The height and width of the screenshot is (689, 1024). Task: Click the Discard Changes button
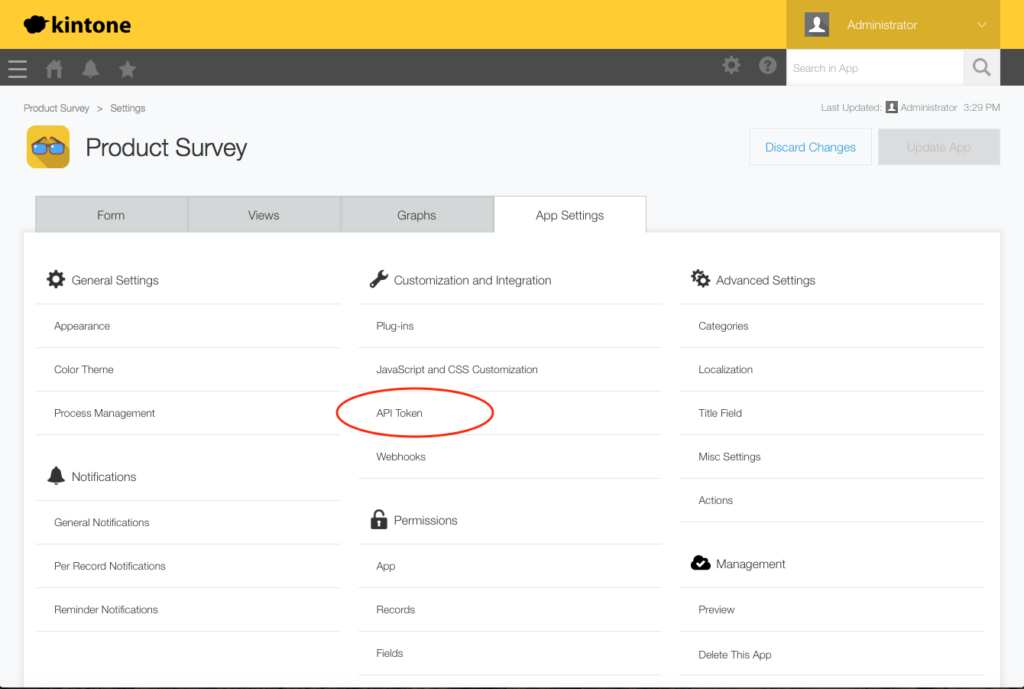click(x=810, y=147)
